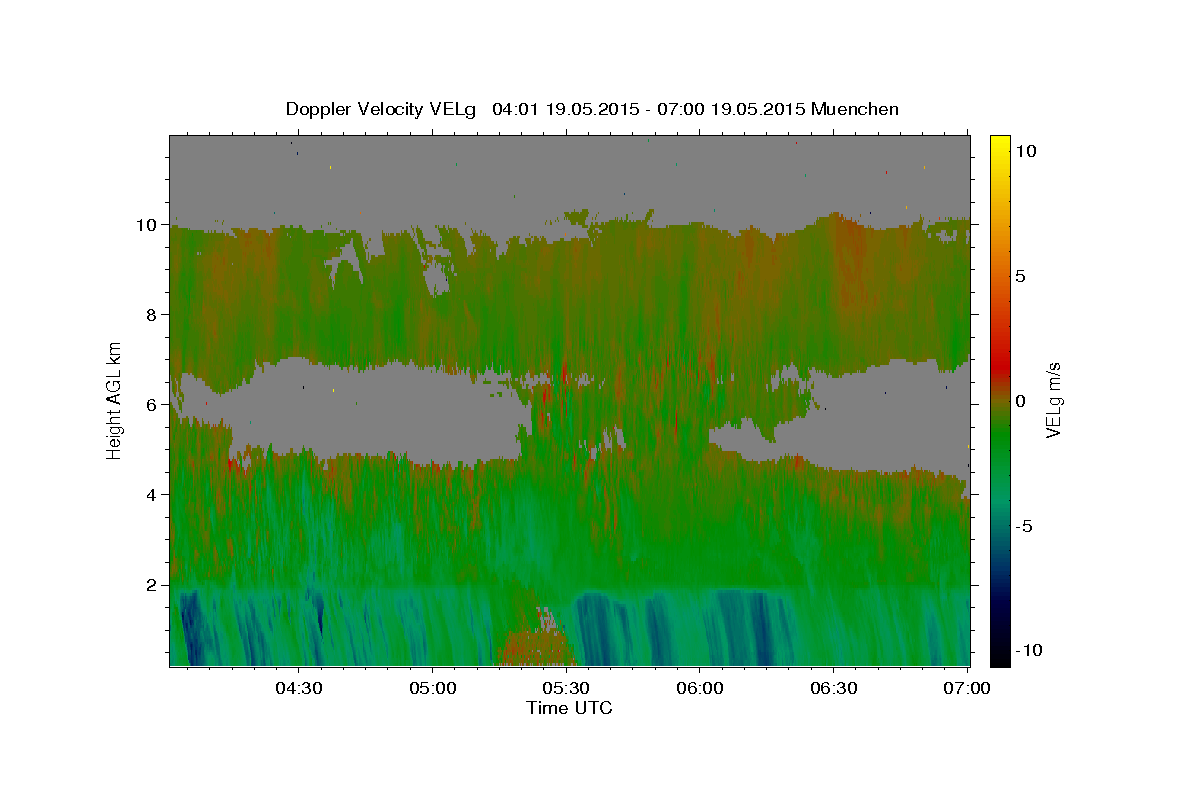The image size is (1200, 800).
Task: Click the yellow top of the colorbar
Action: 1000,148
